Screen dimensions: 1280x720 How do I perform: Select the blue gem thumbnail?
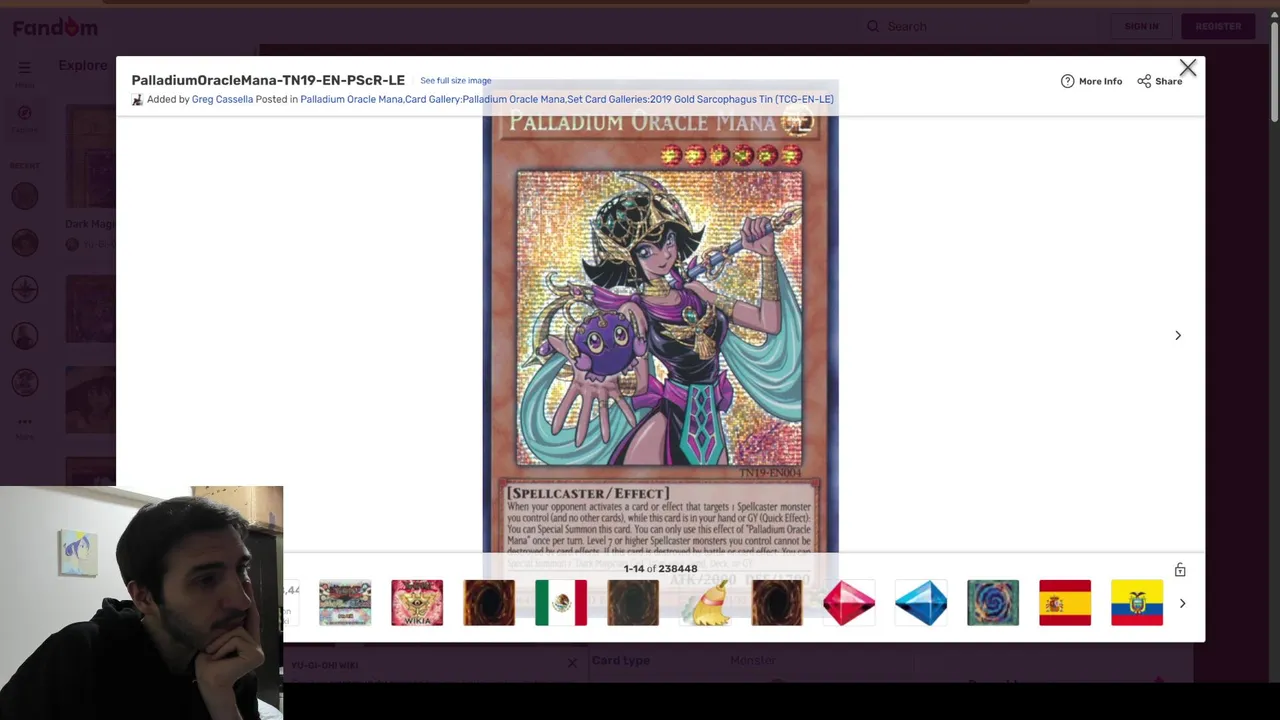tap(921, 603)
